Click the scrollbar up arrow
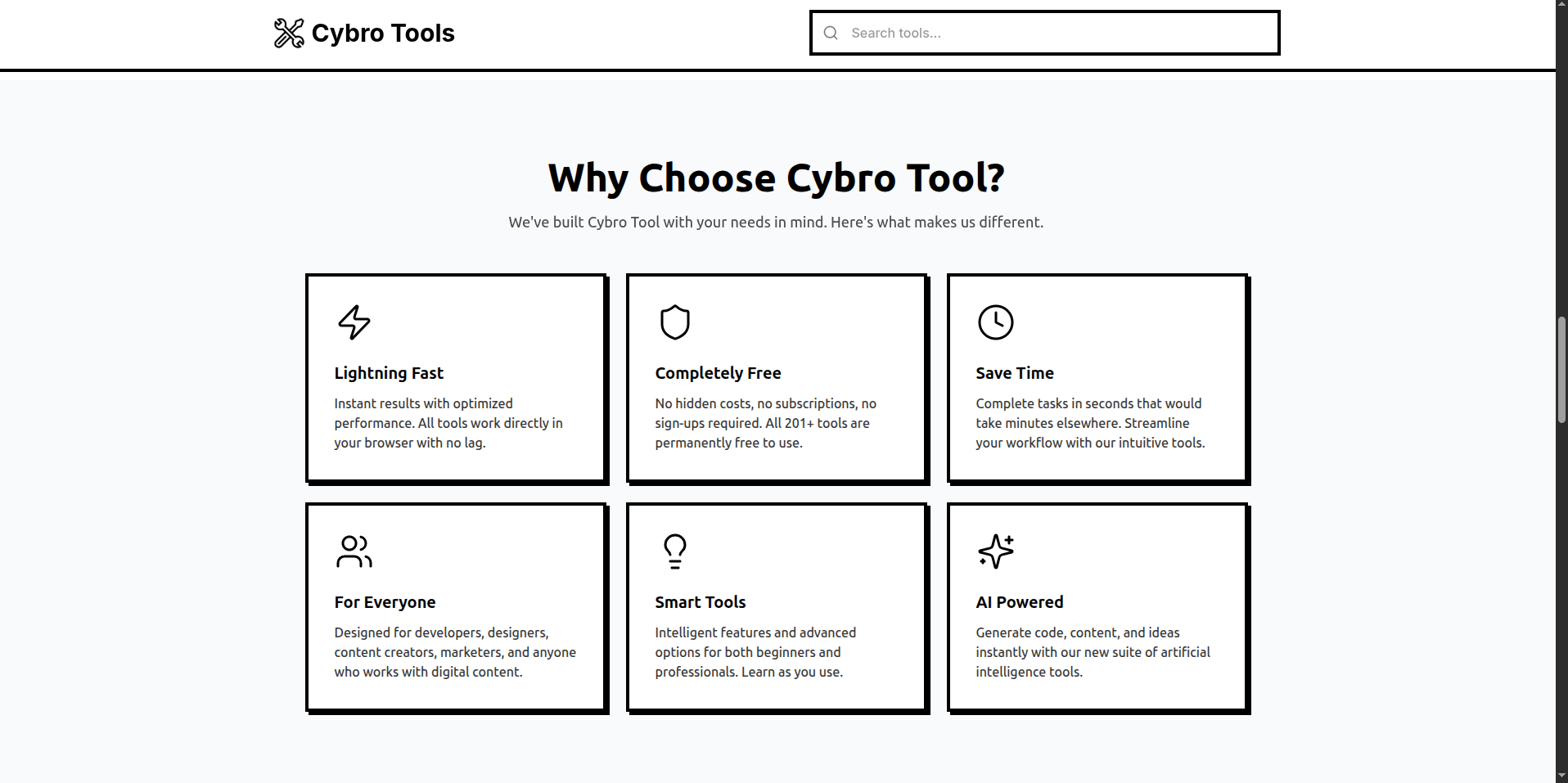 coord(1561,7)
